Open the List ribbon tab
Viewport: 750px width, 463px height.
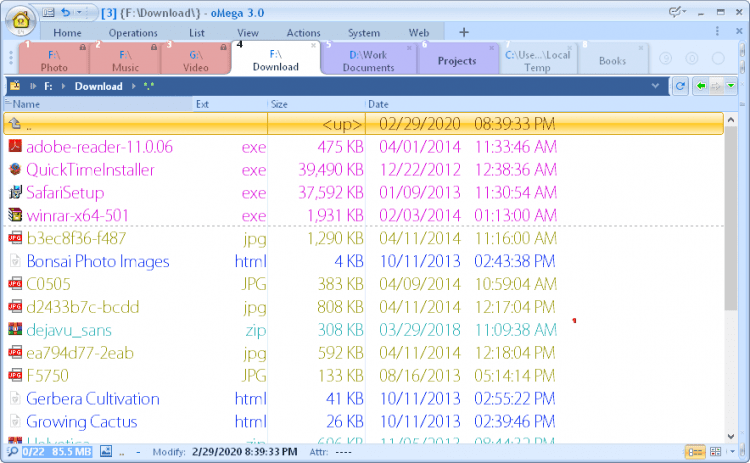tap(197, 33)
